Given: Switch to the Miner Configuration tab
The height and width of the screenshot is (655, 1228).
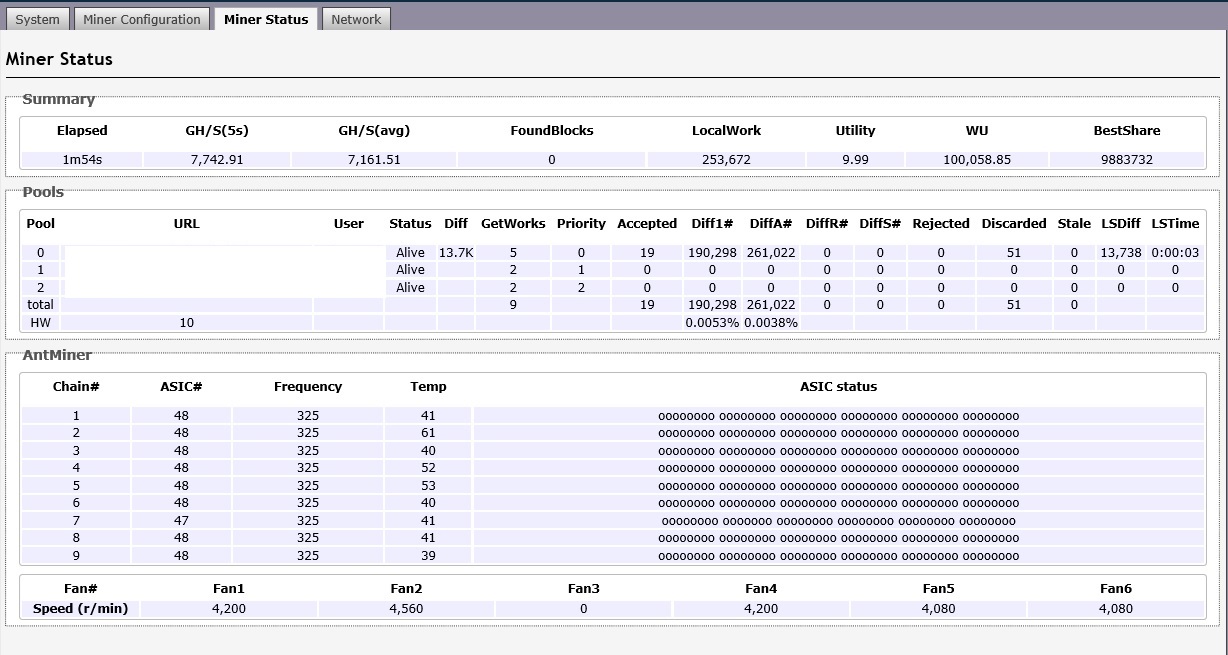Looking at the screenshot, I should click(142, 19).
